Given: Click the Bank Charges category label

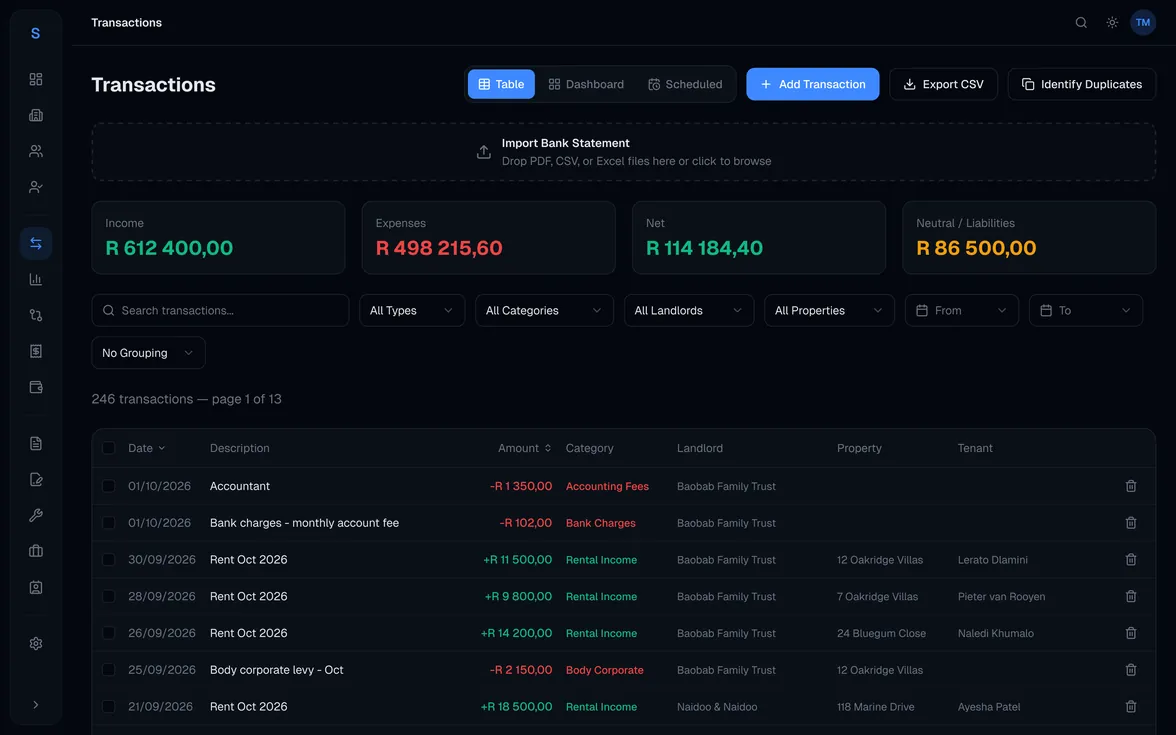Looking at the screenshot, I should coord(600,523).
